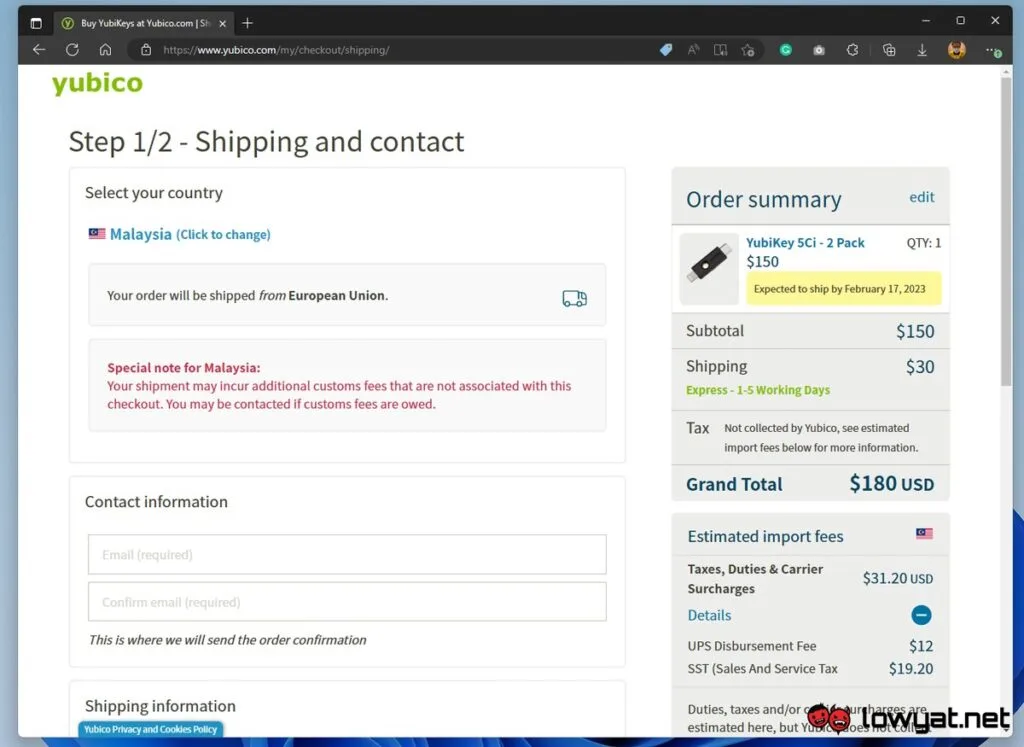Open the shopping price tag icon

point(665,50)
